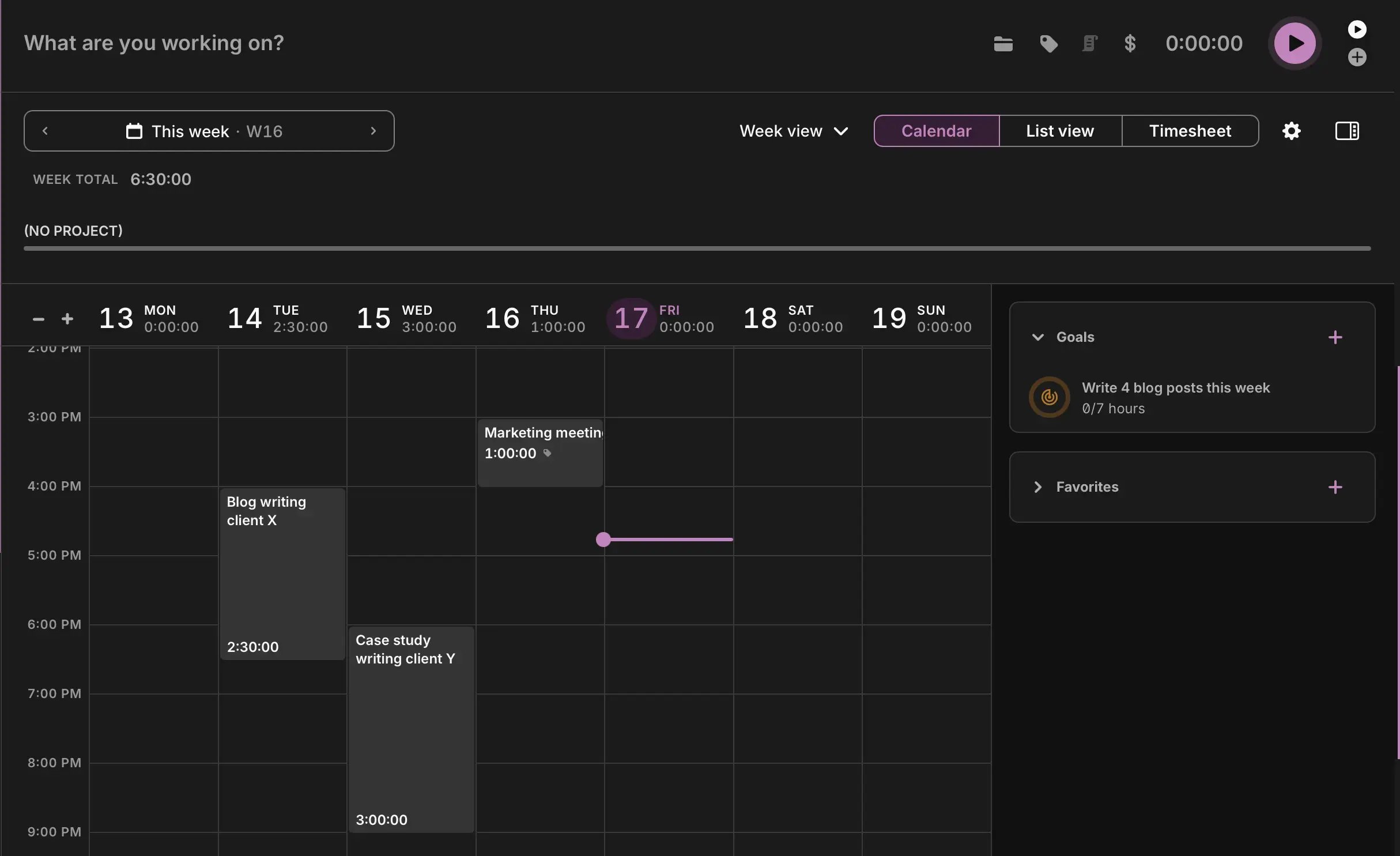Open the Week view dropdown
1400x856 pixels.
click(x=793, y=131)
